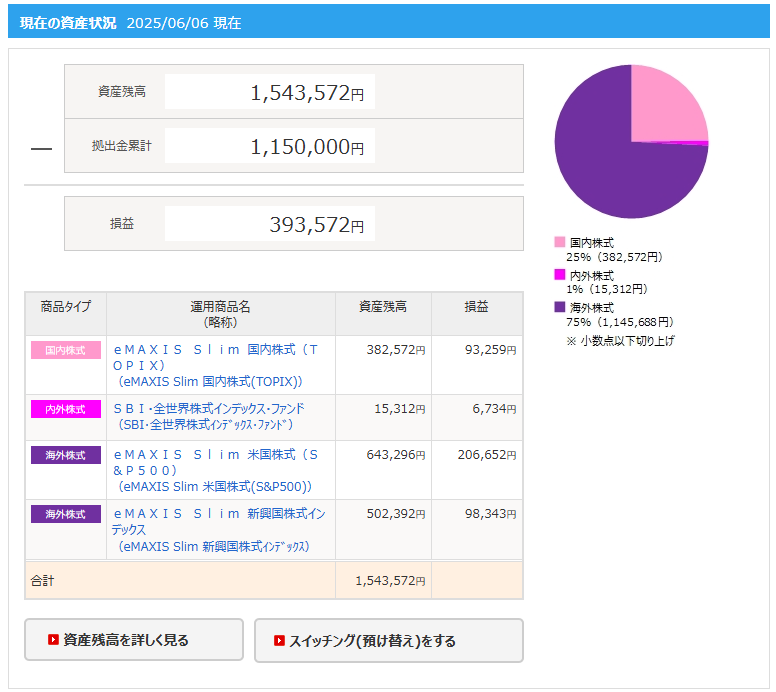Click the pink 国内株式 product type badge

(x=66, y=350)
